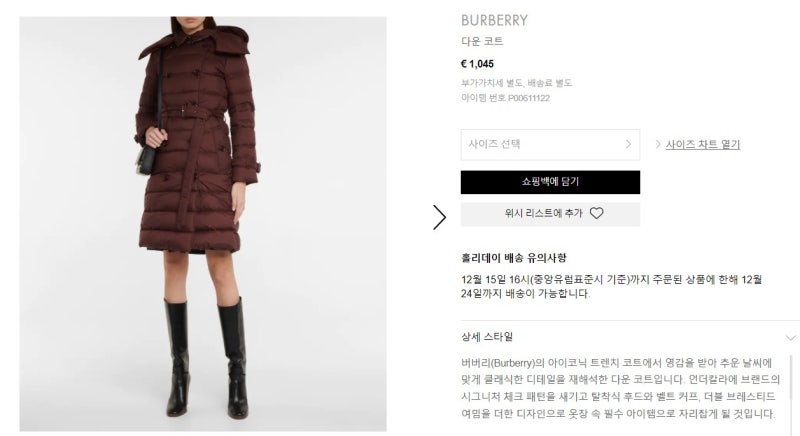Viewport: 800px width, 436px height.
Task: Click the VAT and shipping note
Action: click(516, 83)
